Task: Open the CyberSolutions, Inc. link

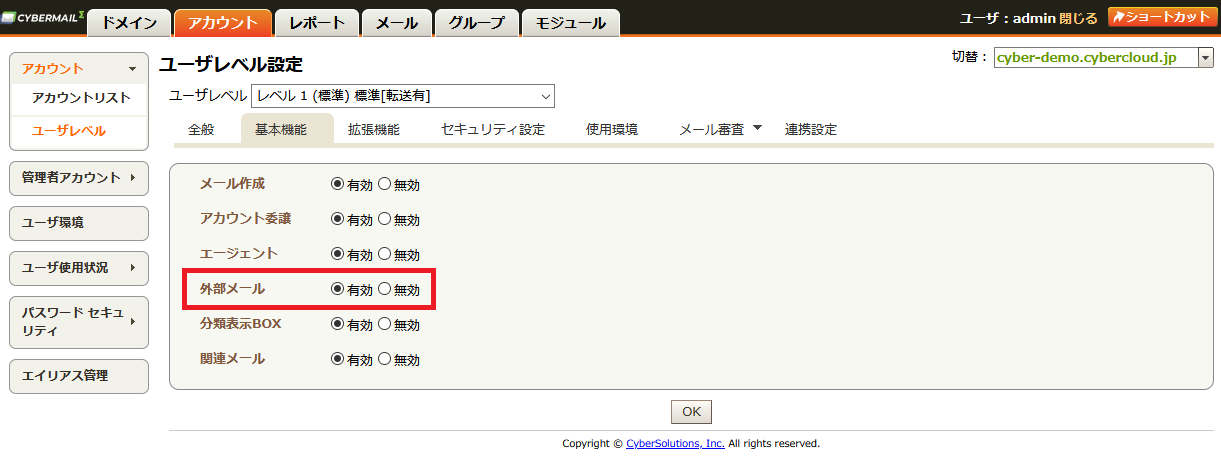Action: click(675, 443)
